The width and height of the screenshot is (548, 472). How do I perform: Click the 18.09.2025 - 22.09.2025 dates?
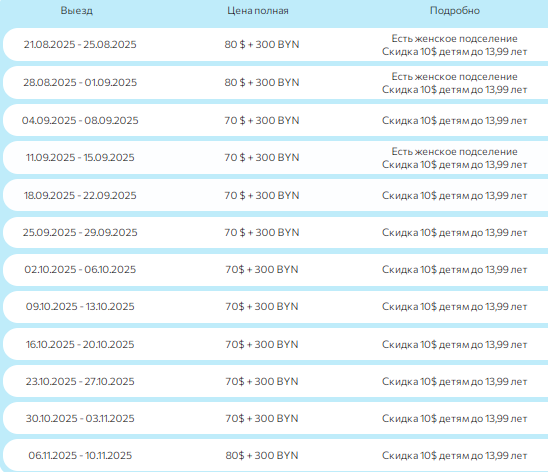click(x=80, y=195)
